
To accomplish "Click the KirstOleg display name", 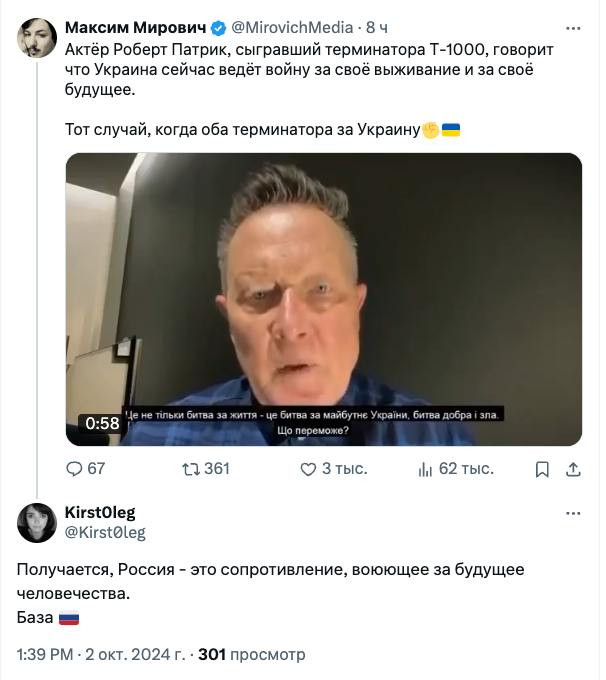I will (x=100, y=513).
